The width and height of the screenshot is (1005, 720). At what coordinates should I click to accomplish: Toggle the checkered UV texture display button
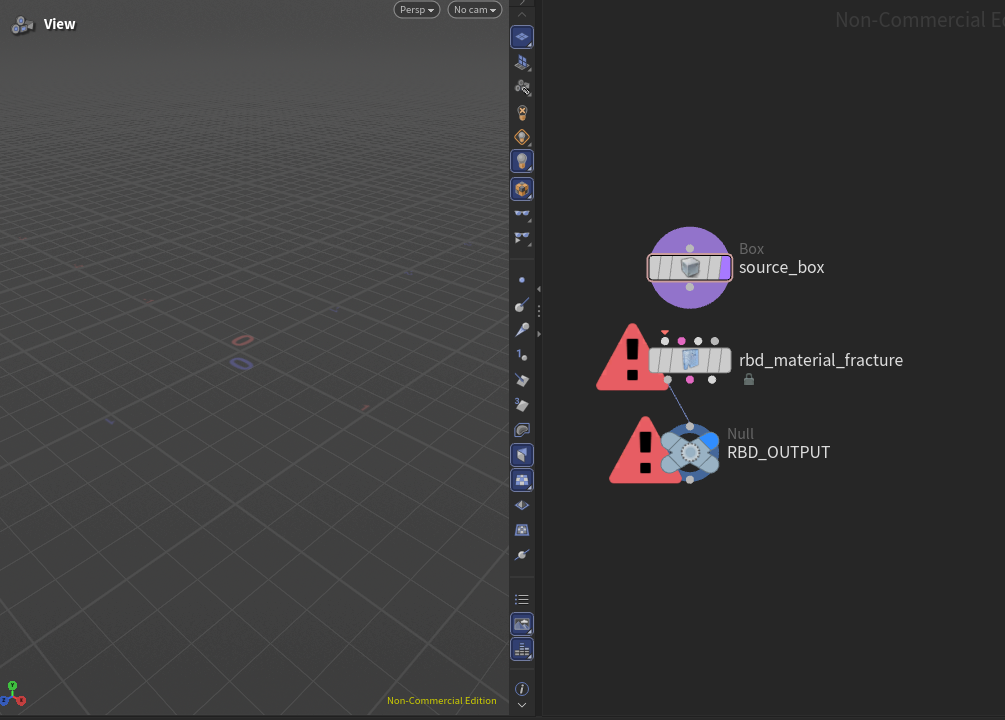point(522,480)
